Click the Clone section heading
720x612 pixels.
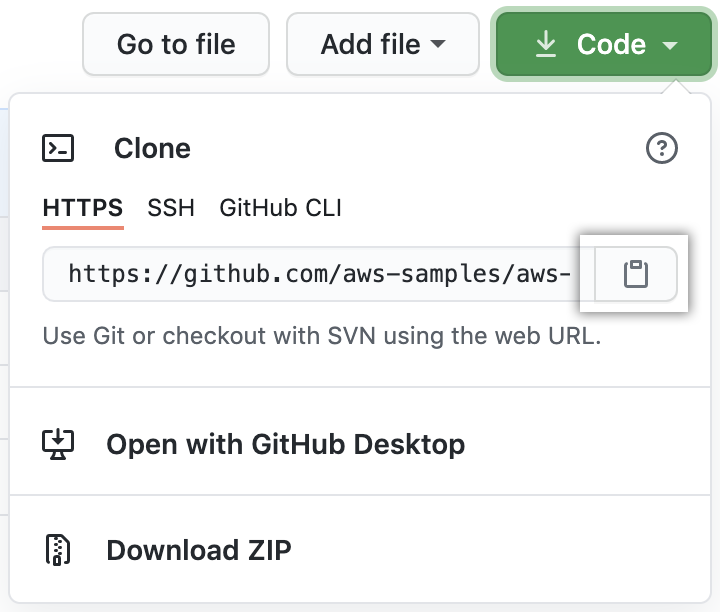pos(152,149)
